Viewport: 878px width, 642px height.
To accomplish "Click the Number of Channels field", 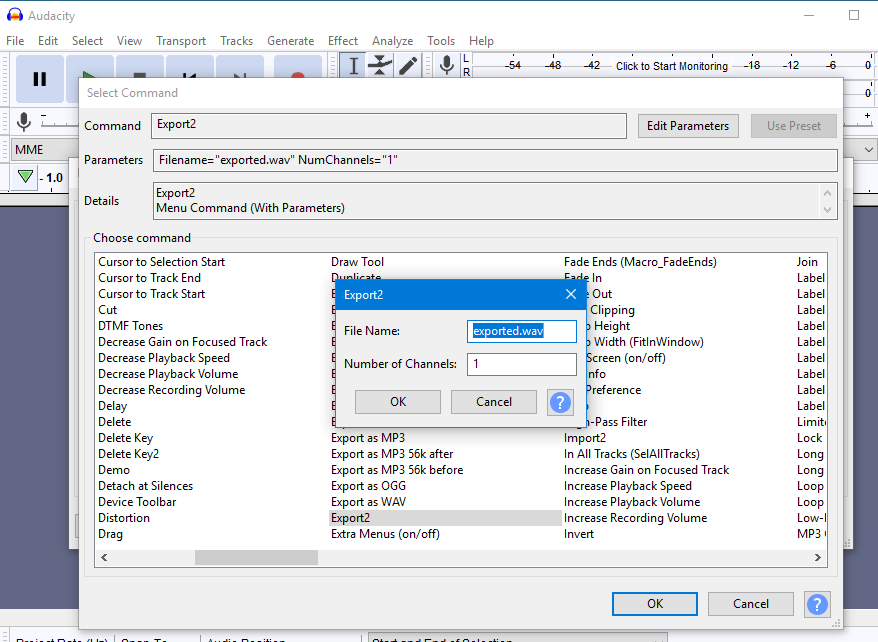I will pyautogui.click(x=521, y=364).
